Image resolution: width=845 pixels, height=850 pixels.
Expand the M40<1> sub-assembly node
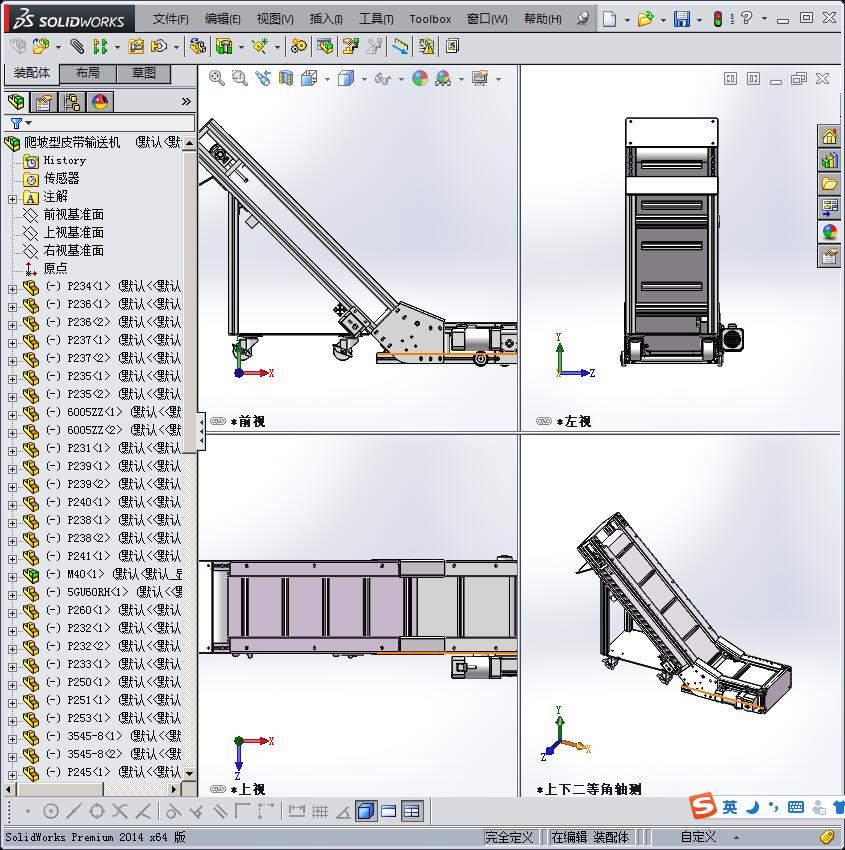12,577
